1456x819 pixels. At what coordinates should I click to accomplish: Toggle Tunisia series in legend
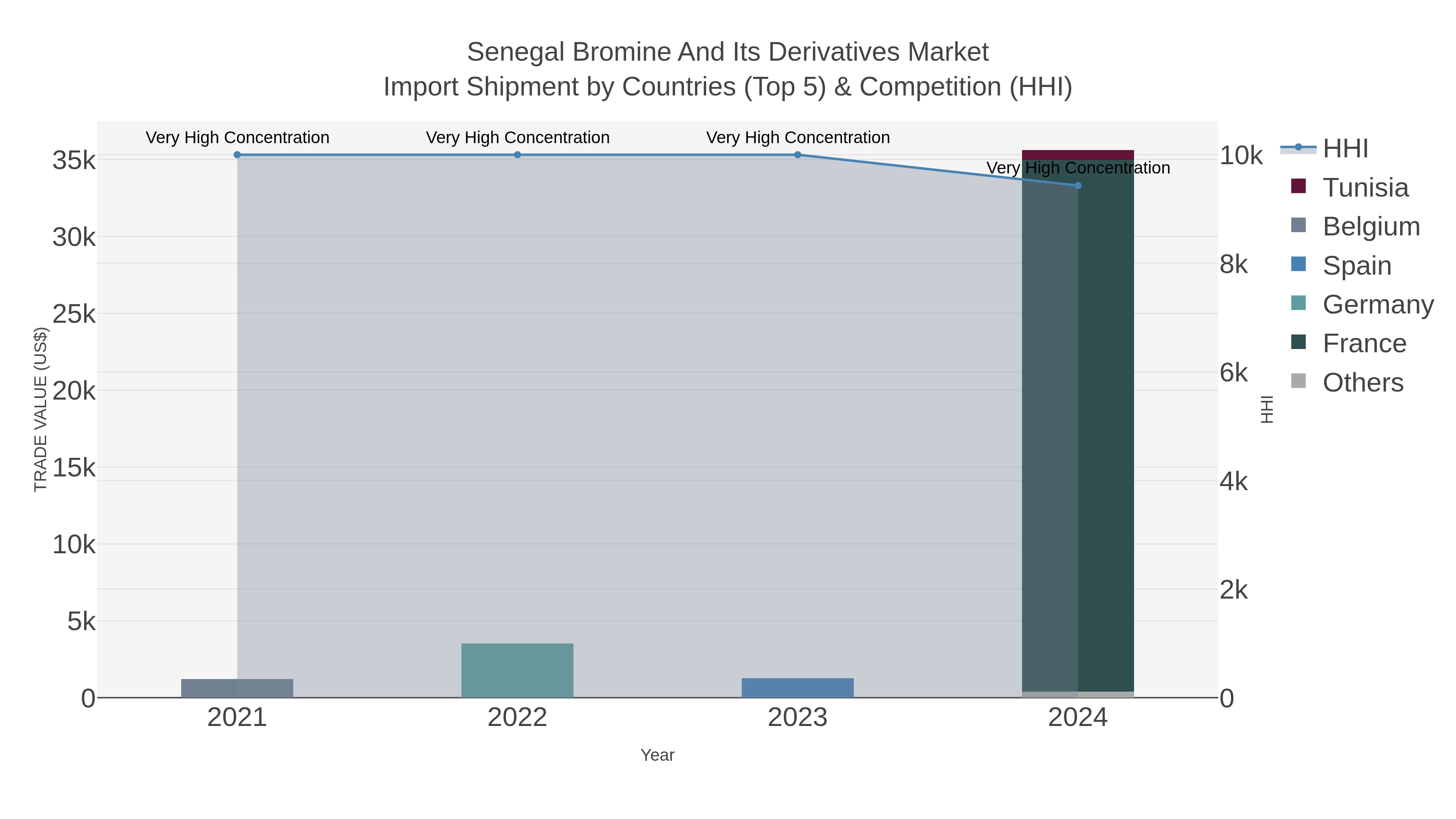pos(1350,187)
